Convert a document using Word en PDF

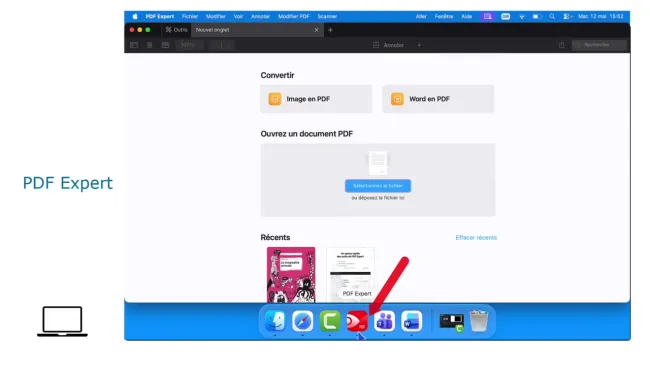pyautogui.click(x=438, y=99)
